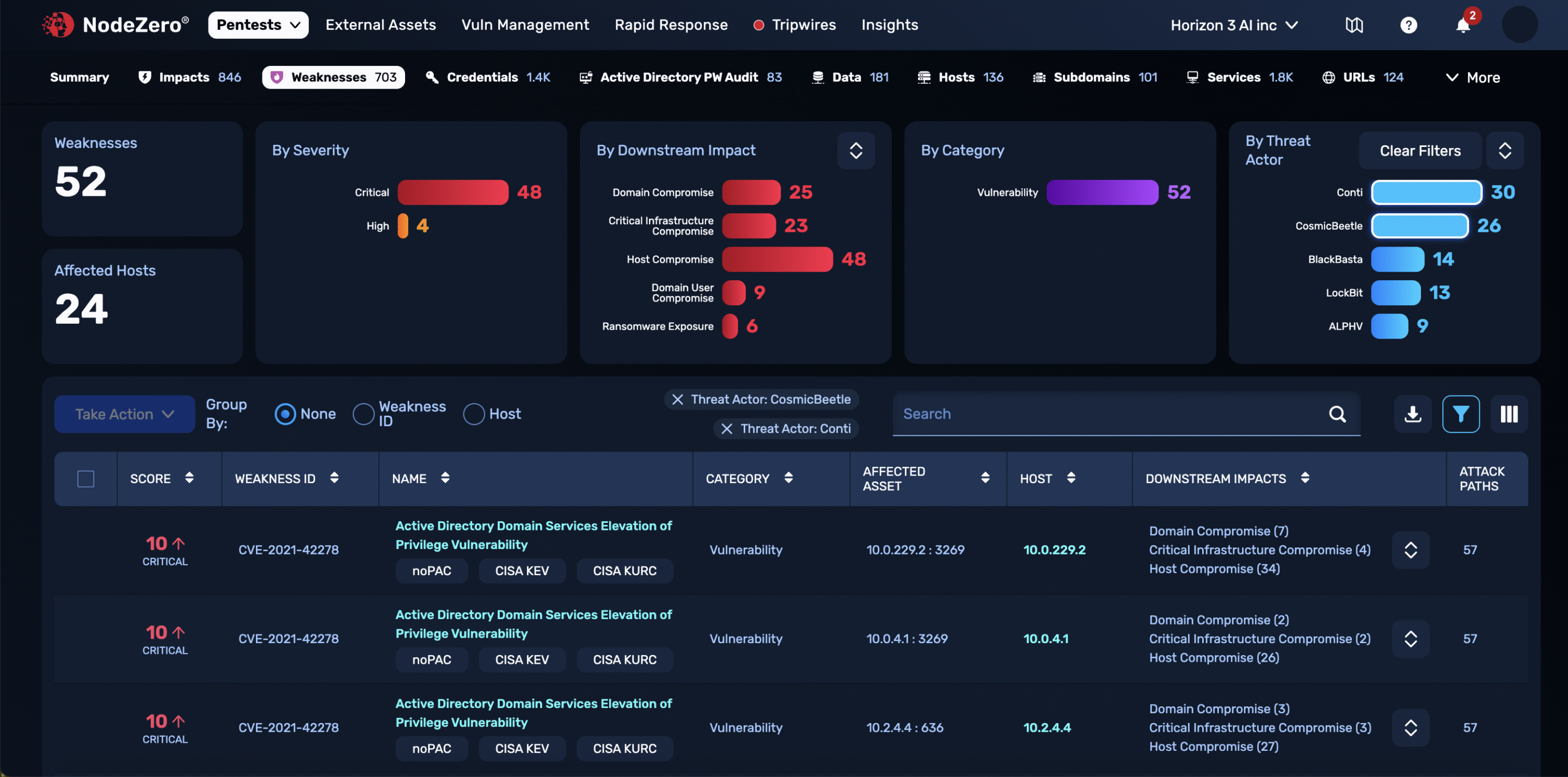Open the Horizon 3 AI inc dropdown
Viewport: 1568px width, 777px height.
(x=1234, y=25)
